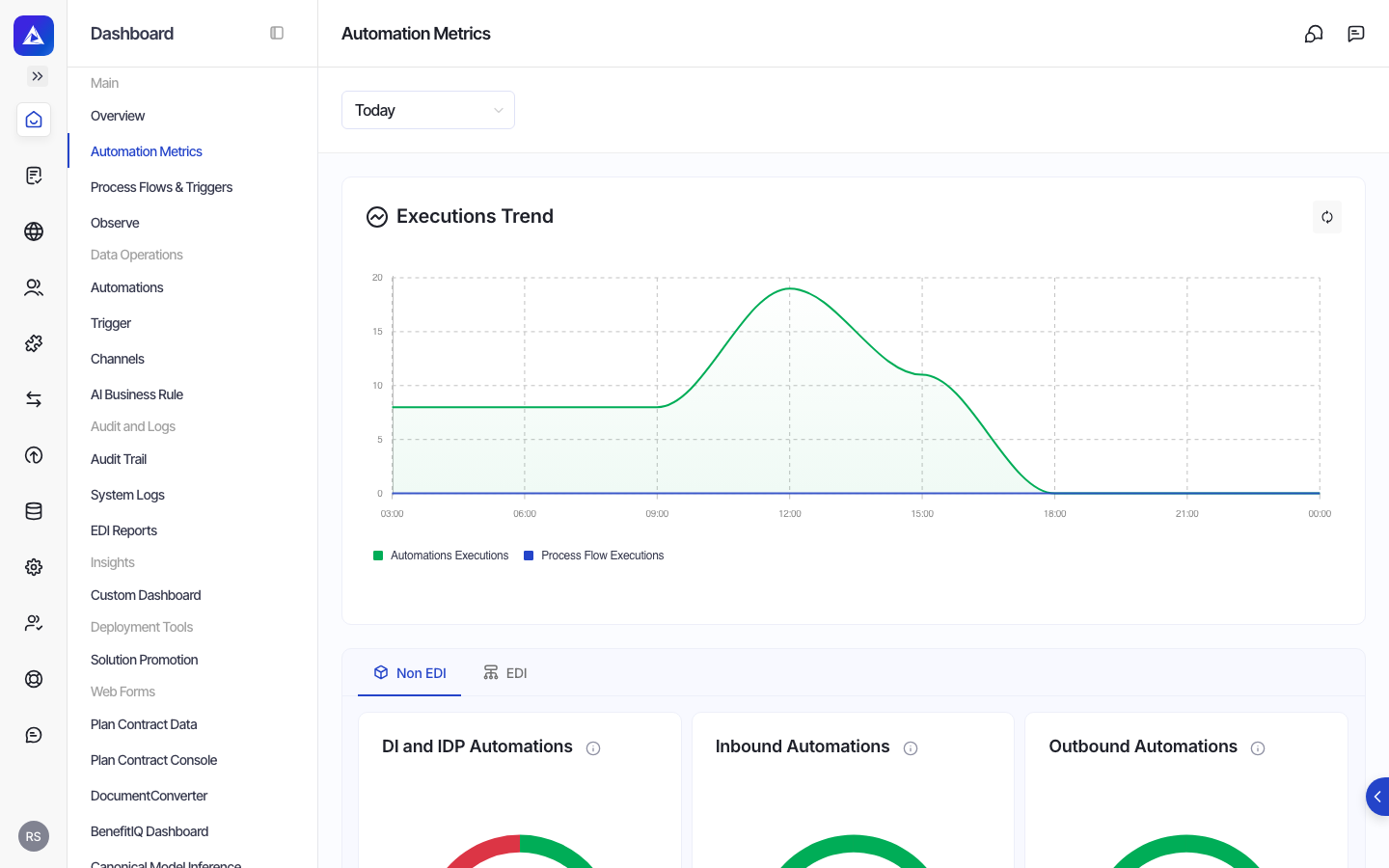Image resolution: width=1389 pixels, height=868 pixels.
Task: Open the Channels menu item
Action: [x=118, y=359]
